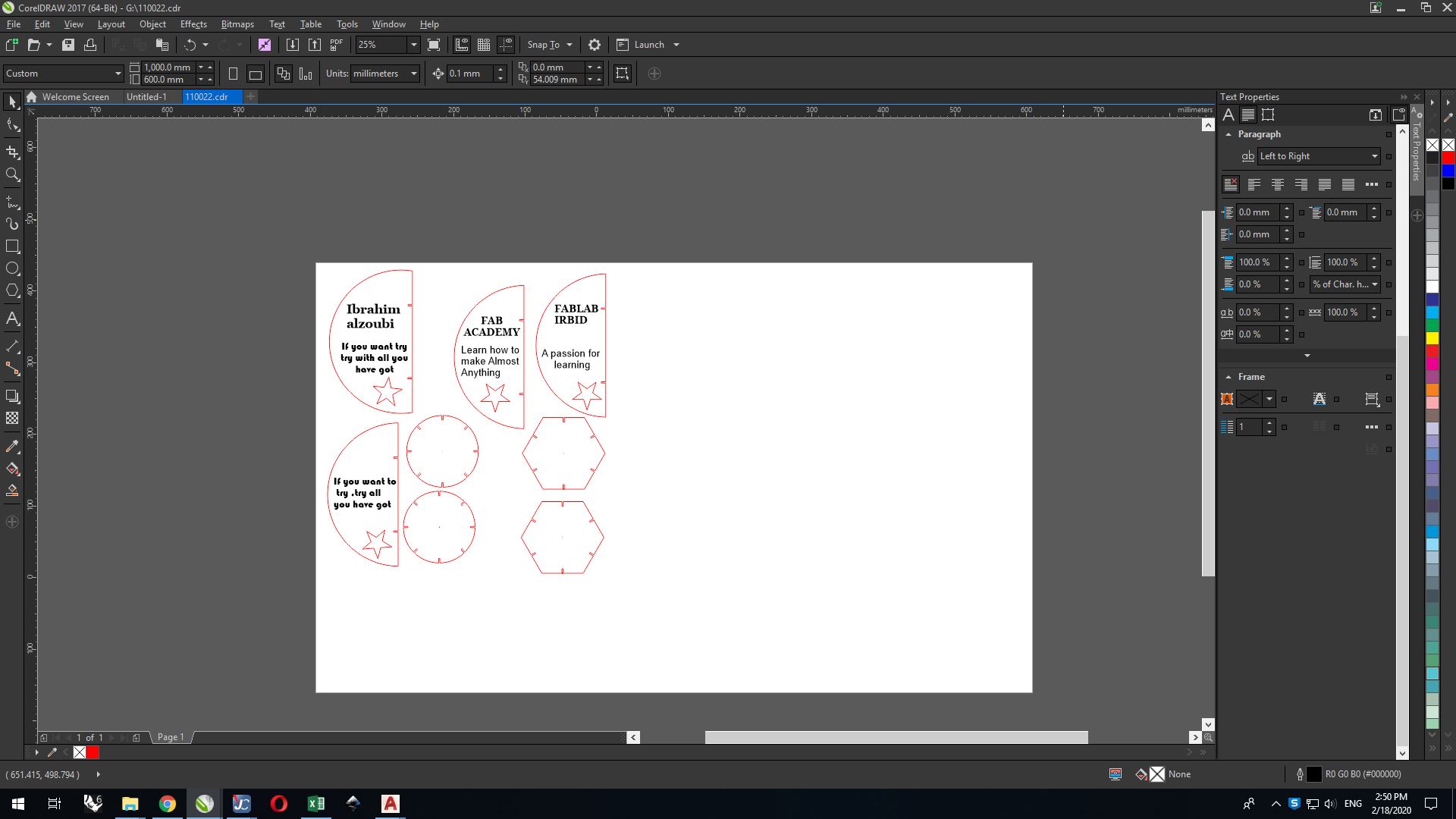Pick the blue swatch in the document palette
The image size is (1456, 819).
pyautogui.click(x=1448, y=171)
